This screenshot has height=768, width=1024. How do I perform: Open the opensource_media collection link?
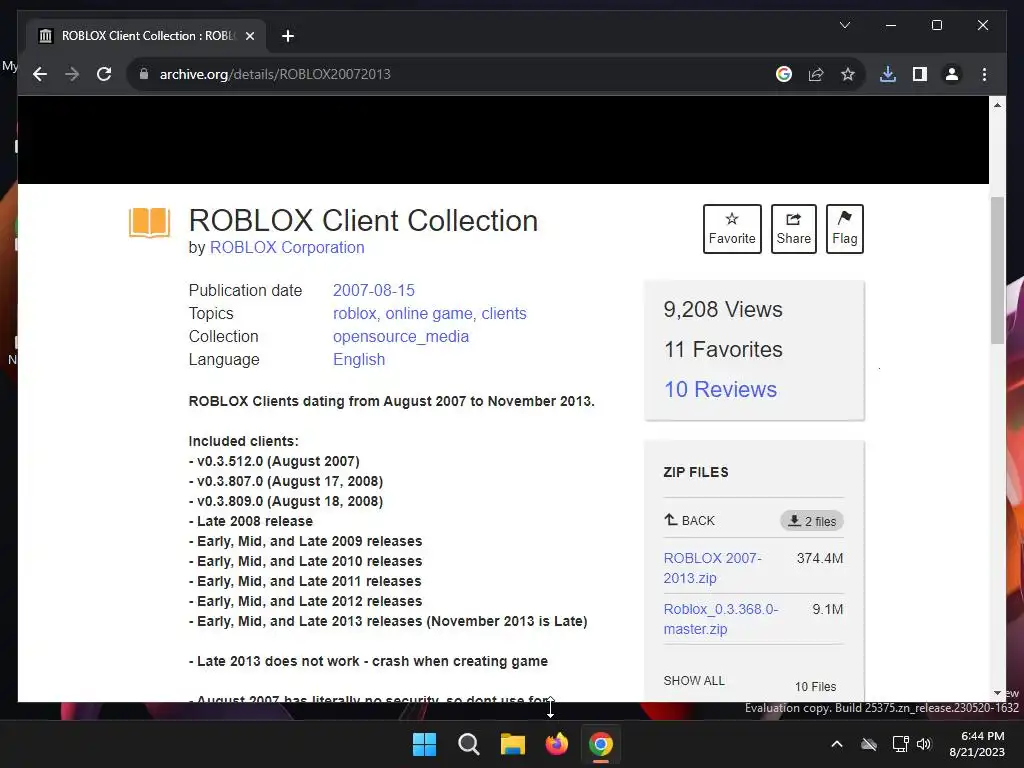[401, 336]
